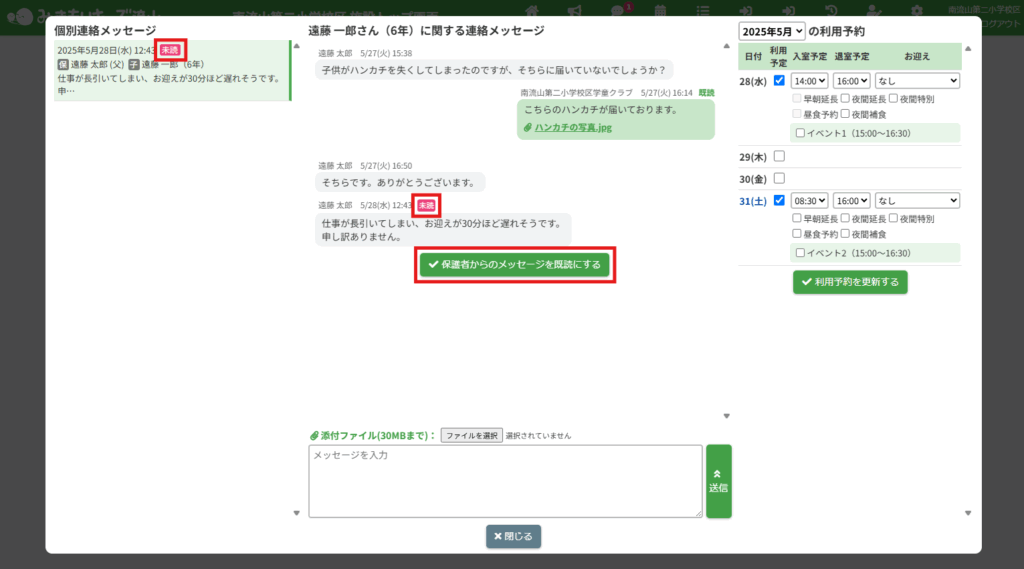Enable イベント1 (15:00〜16:30) checkbox

[x=799, y=133]
